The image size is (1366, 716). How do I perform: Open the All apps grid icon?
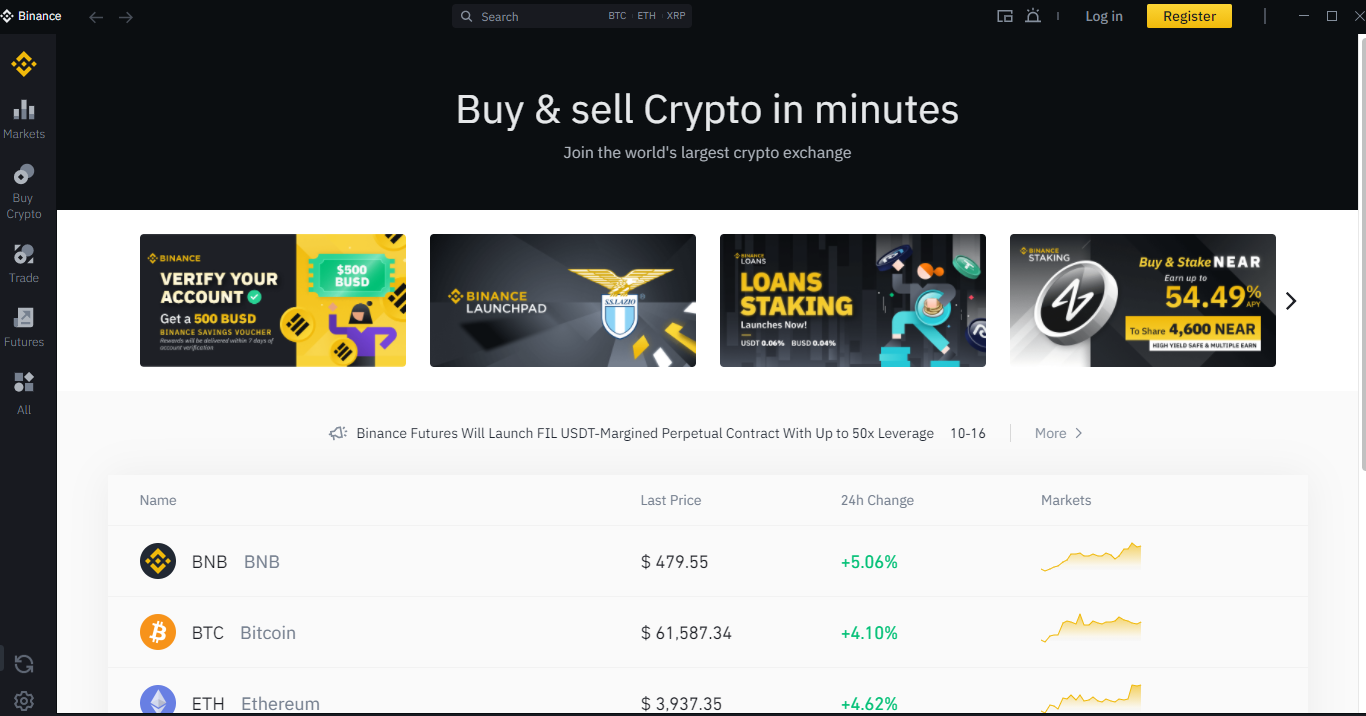click(24, 393)
